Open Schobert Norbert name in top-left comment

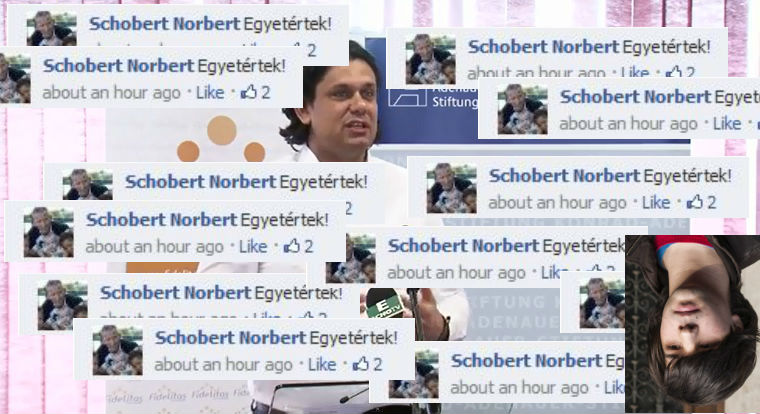point(164,23)
